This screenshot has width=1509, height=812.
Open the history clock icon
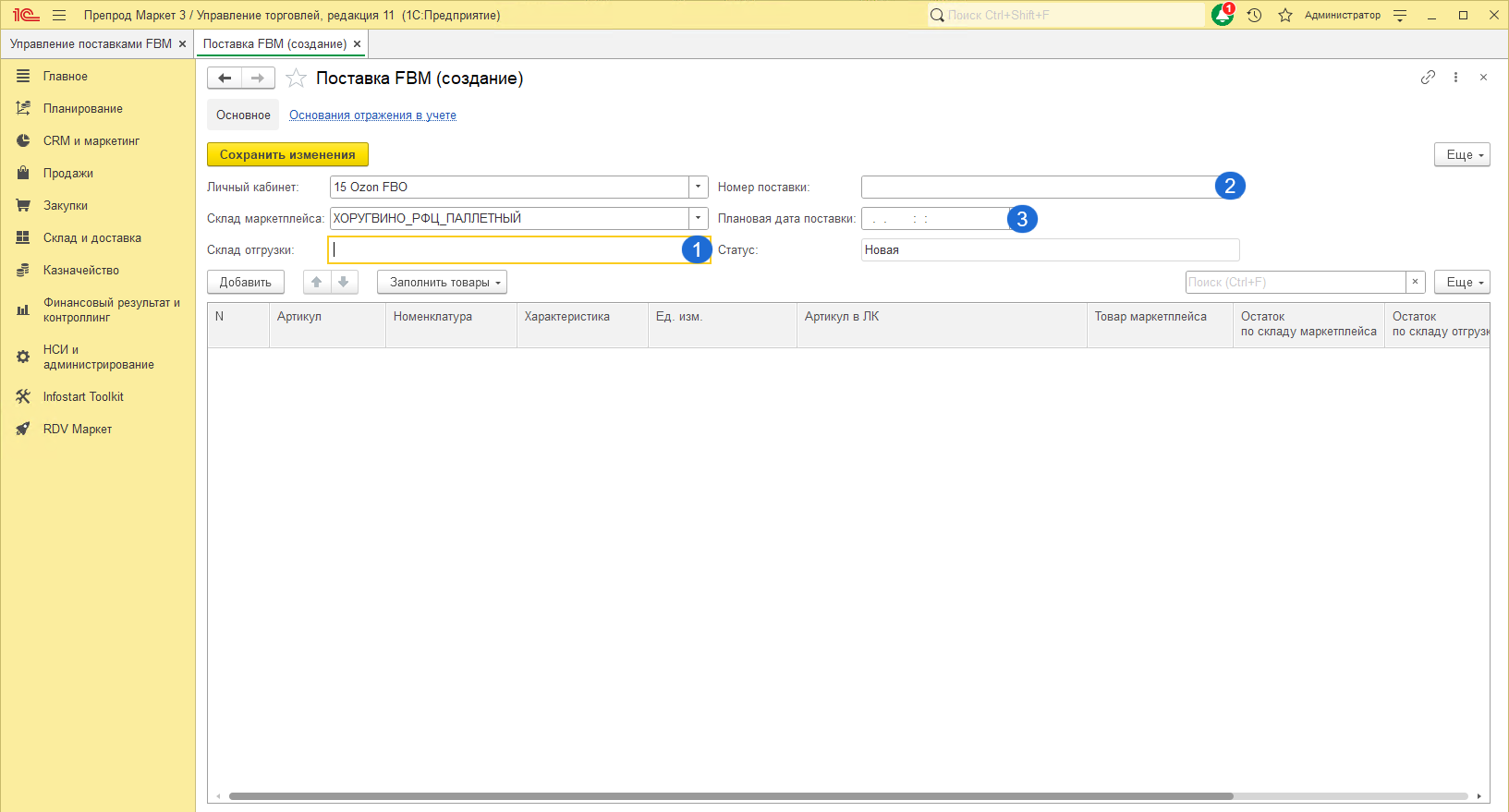(x=1254, y=16)
